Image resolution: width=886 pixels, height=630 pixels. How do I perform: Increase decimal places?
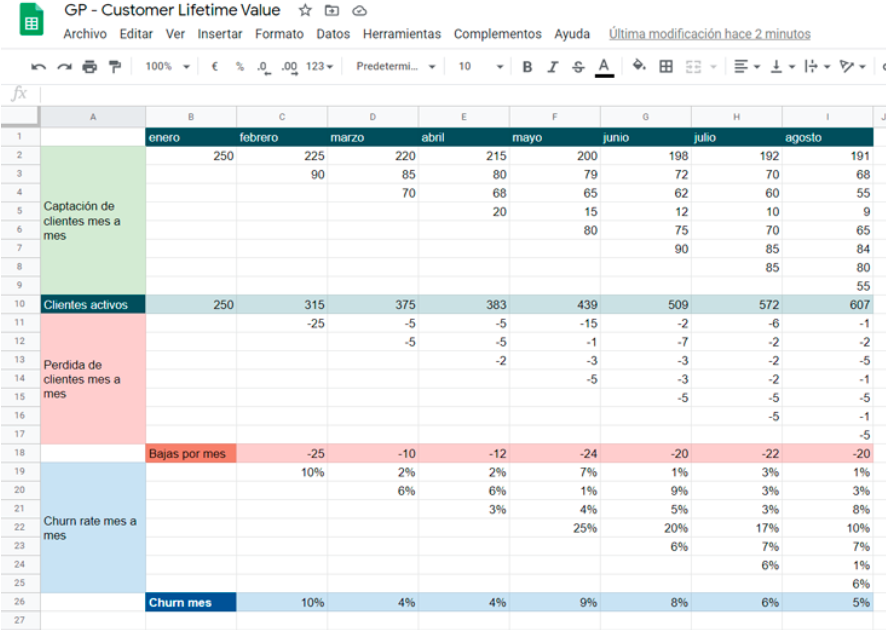tap(289, 67)
